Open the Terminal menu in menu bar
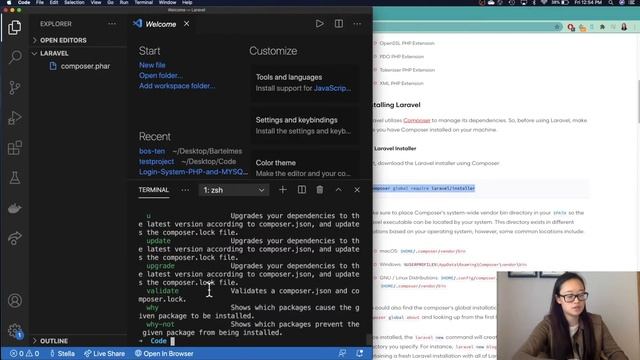 [144, 2]
